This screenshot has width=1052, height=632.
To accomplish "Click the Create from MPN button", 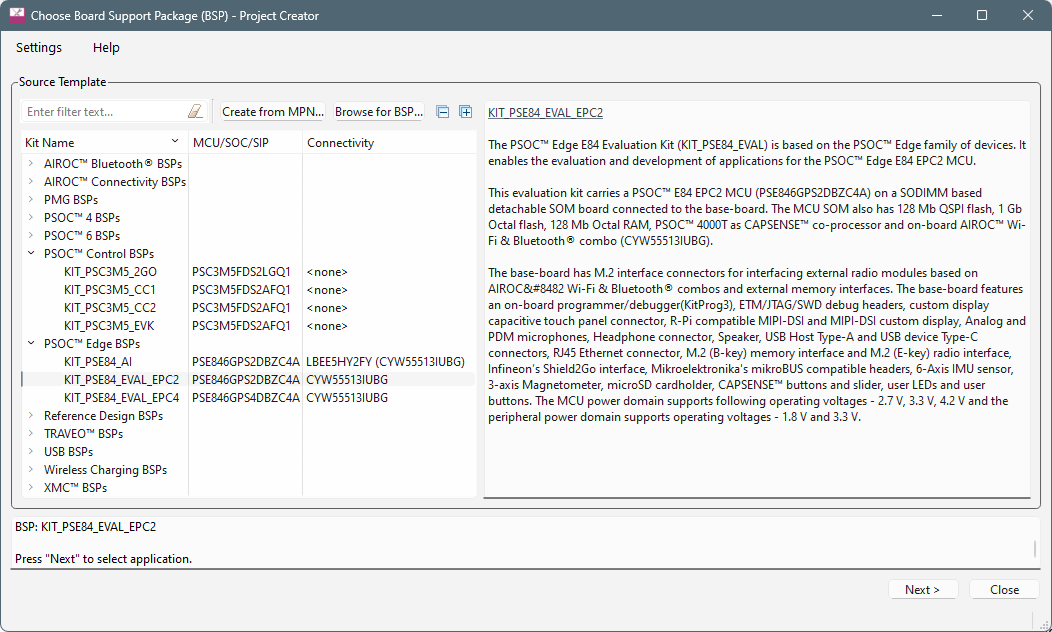I will [273, 112].
